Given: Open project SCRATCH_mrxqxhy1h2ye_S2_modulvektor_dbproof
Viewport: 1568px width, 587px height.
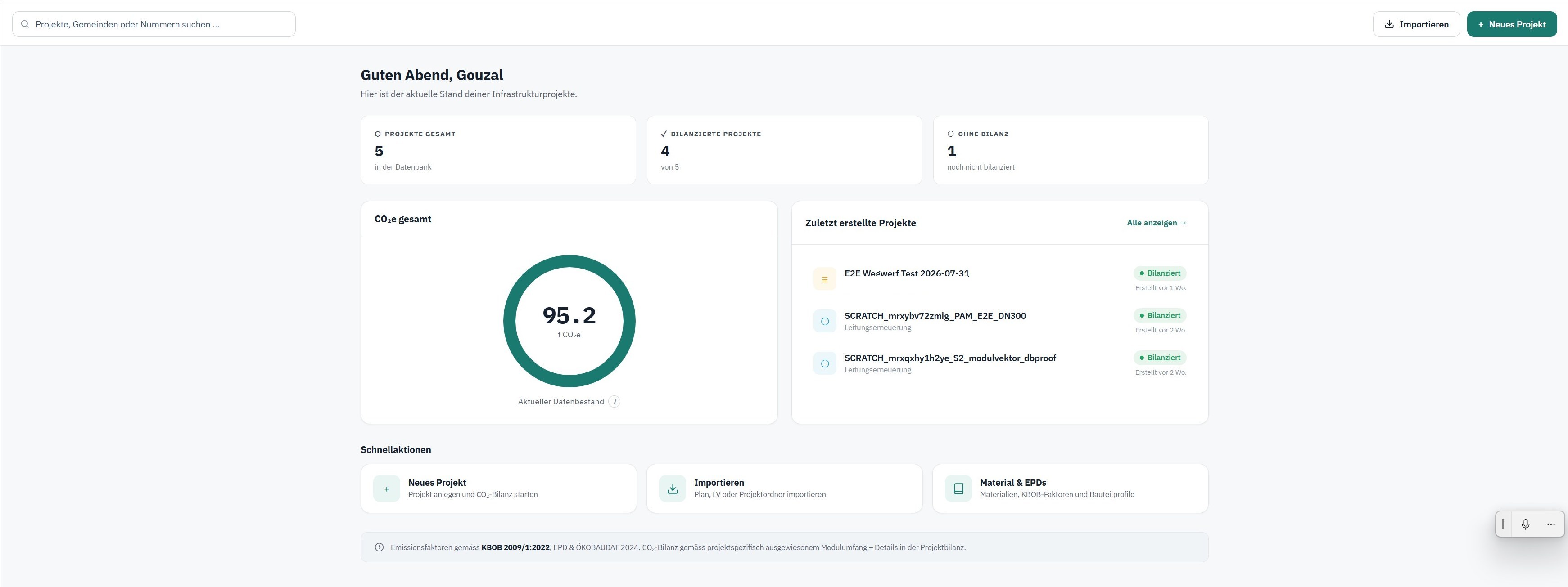Looking at the screenshot, I should click(x=950, y=358).
